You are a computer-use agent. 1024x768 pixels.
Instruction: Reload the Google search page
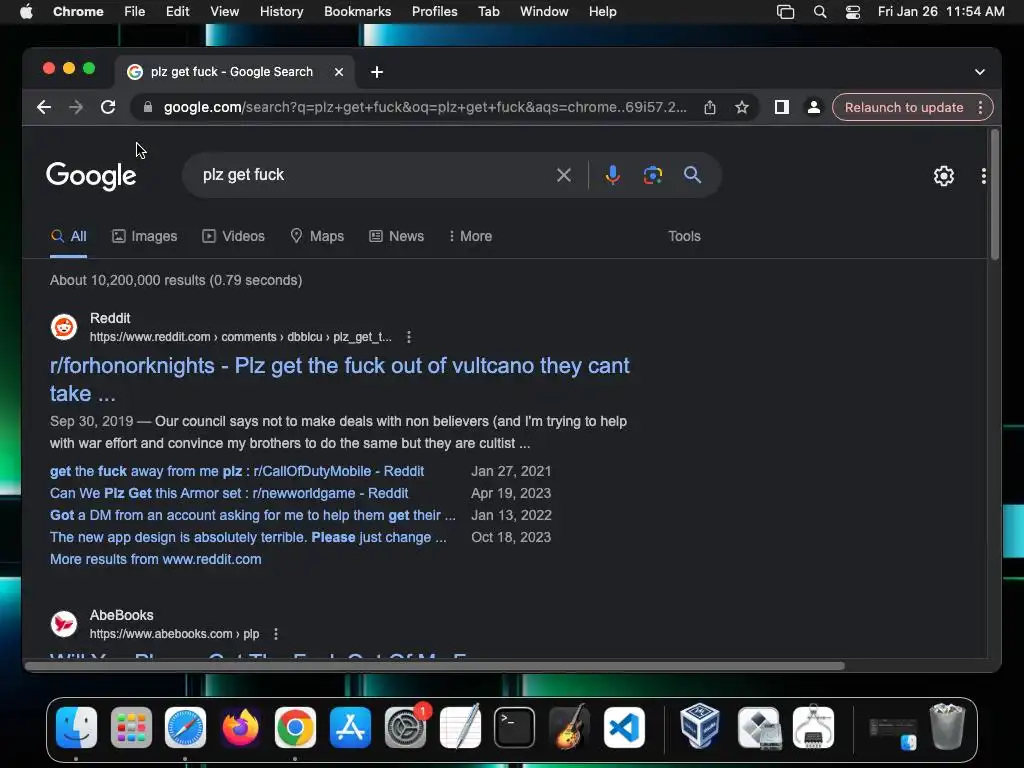(x=108, y=107)
